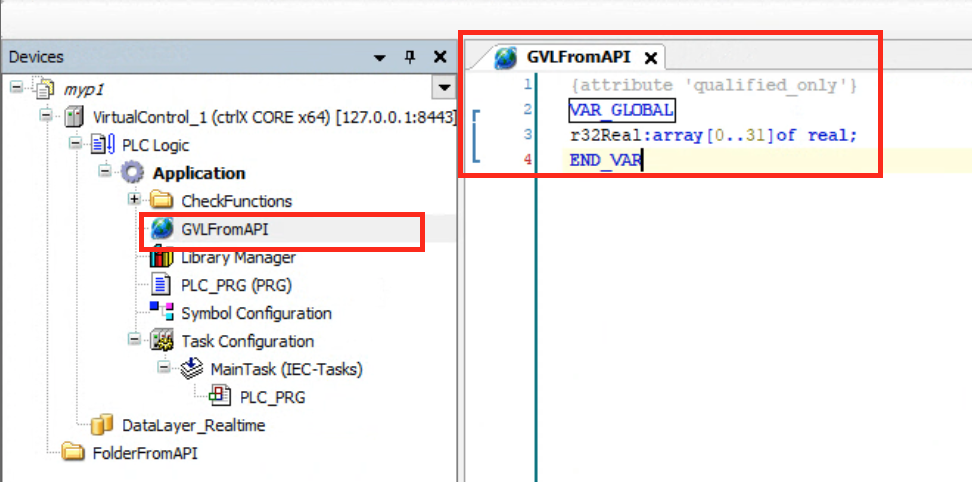Click the FolderFromAPI folder icon
This screenshot has height=482, width=972.
tap(74, 452)
